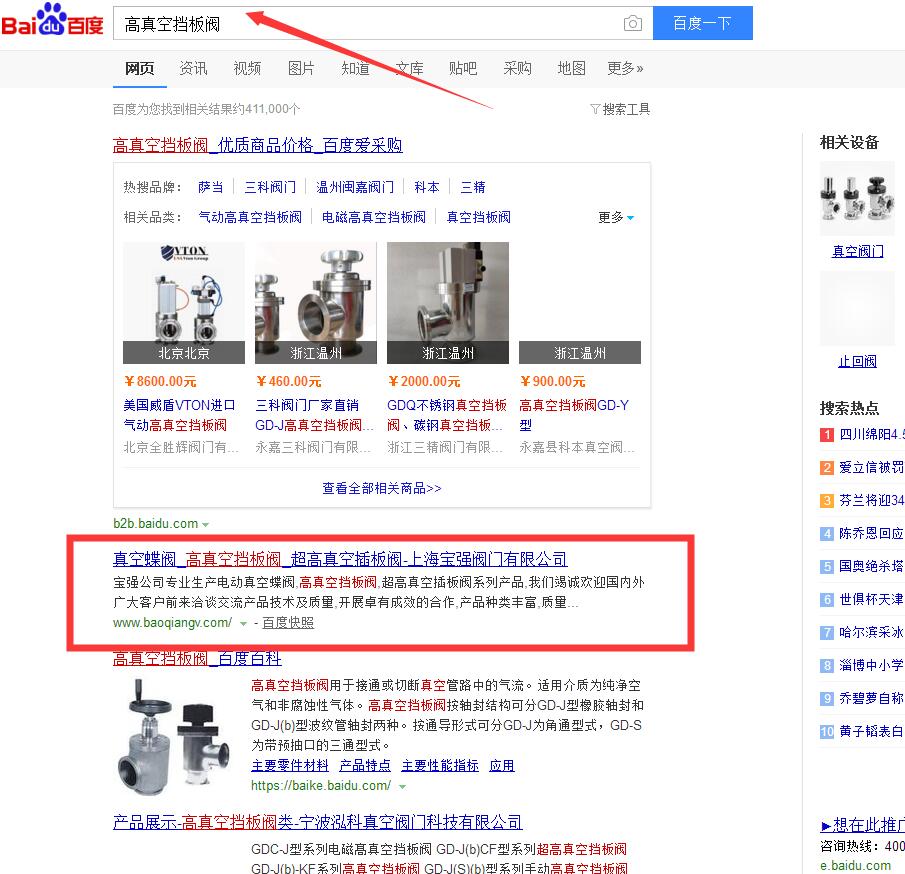The height and width of the screenshot is (874, 905).
Task: Open 宁波泓科真空阀门科技有限公司 result
Action: [x=317, y=821]
